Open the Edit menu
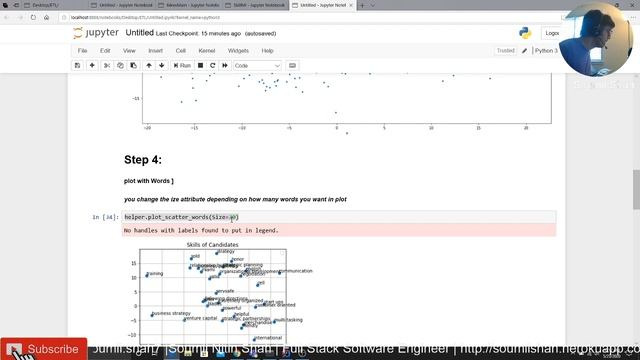640x360 pixels. click(x=105, y=51)
